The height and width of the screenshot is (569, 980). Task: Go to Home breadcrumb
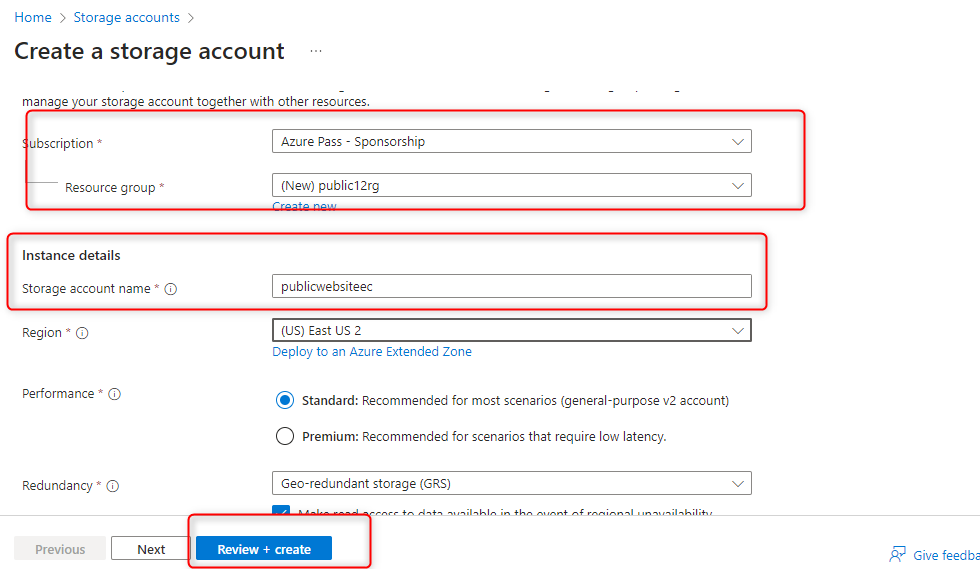(33, 17)
